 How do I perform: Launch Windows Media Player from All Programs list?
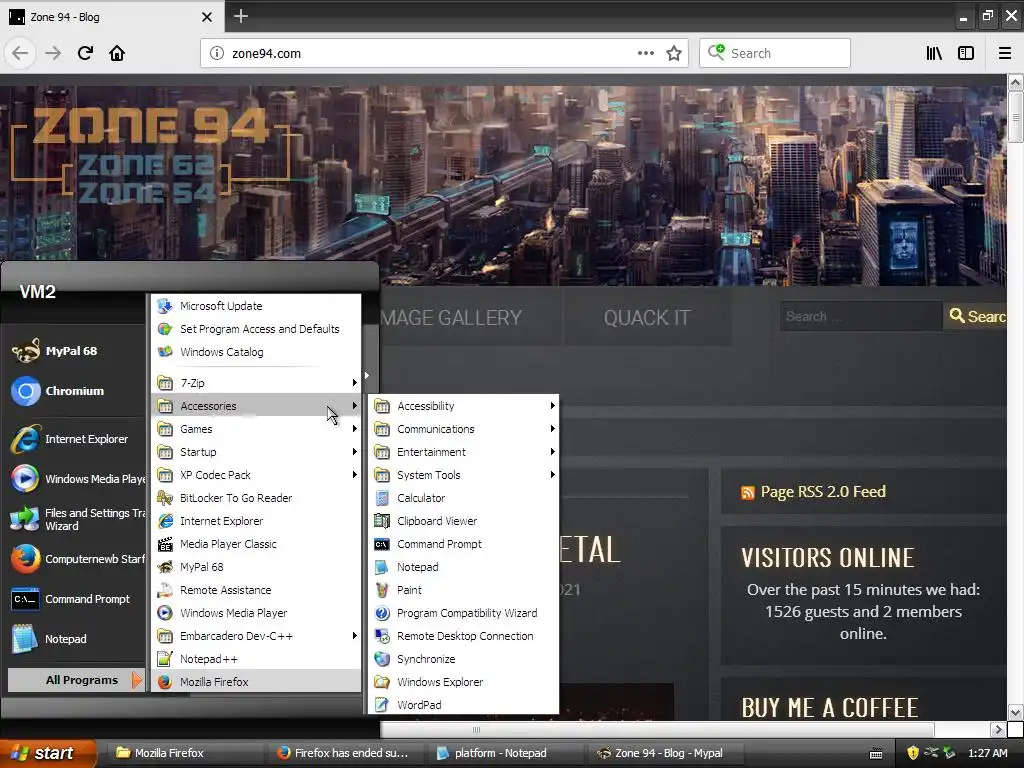pos(256,613)
